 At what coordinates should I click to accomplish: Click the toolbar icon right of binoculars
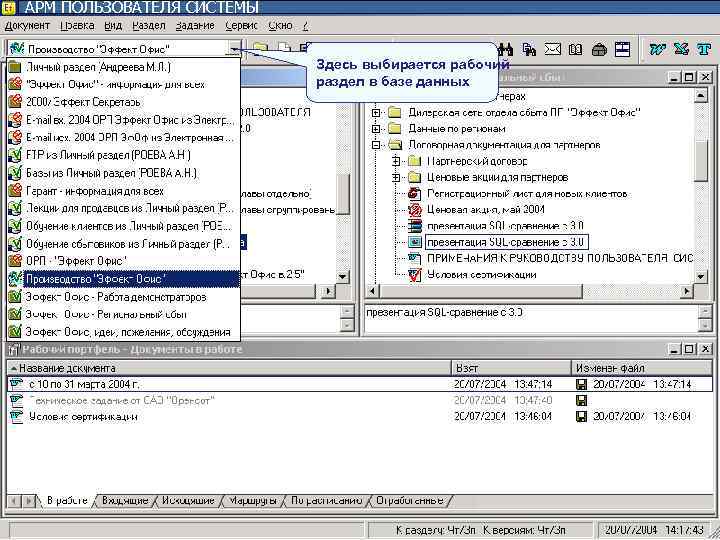pyautogui.click(x=529, y=49)
